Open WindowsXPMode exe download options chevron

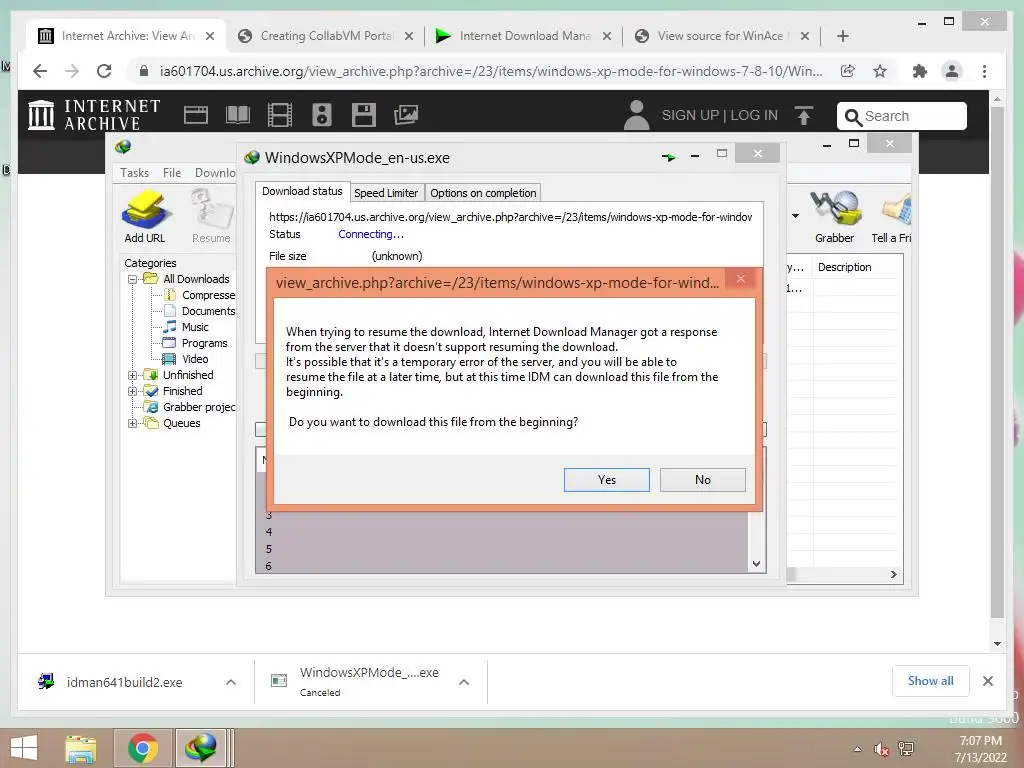coord(464,682)
